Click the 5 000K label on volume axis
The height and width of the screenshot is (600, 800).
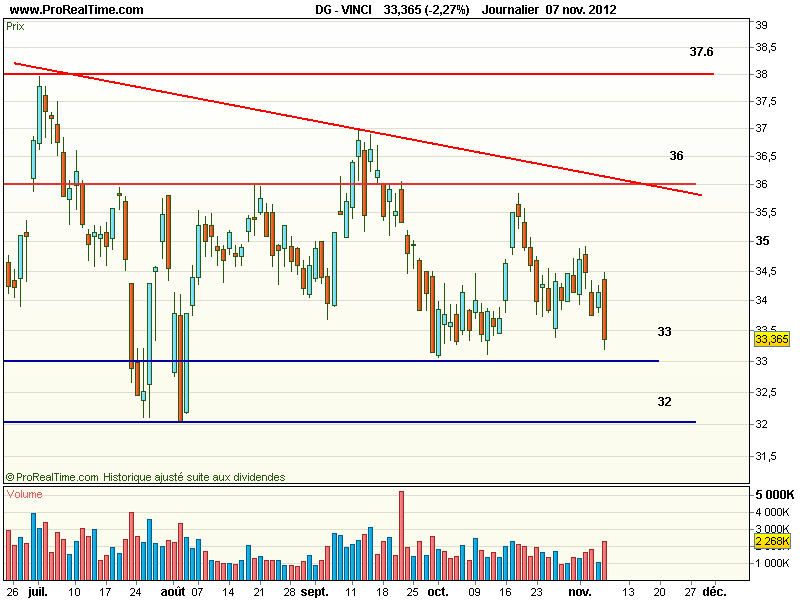[x=774, y=495]
